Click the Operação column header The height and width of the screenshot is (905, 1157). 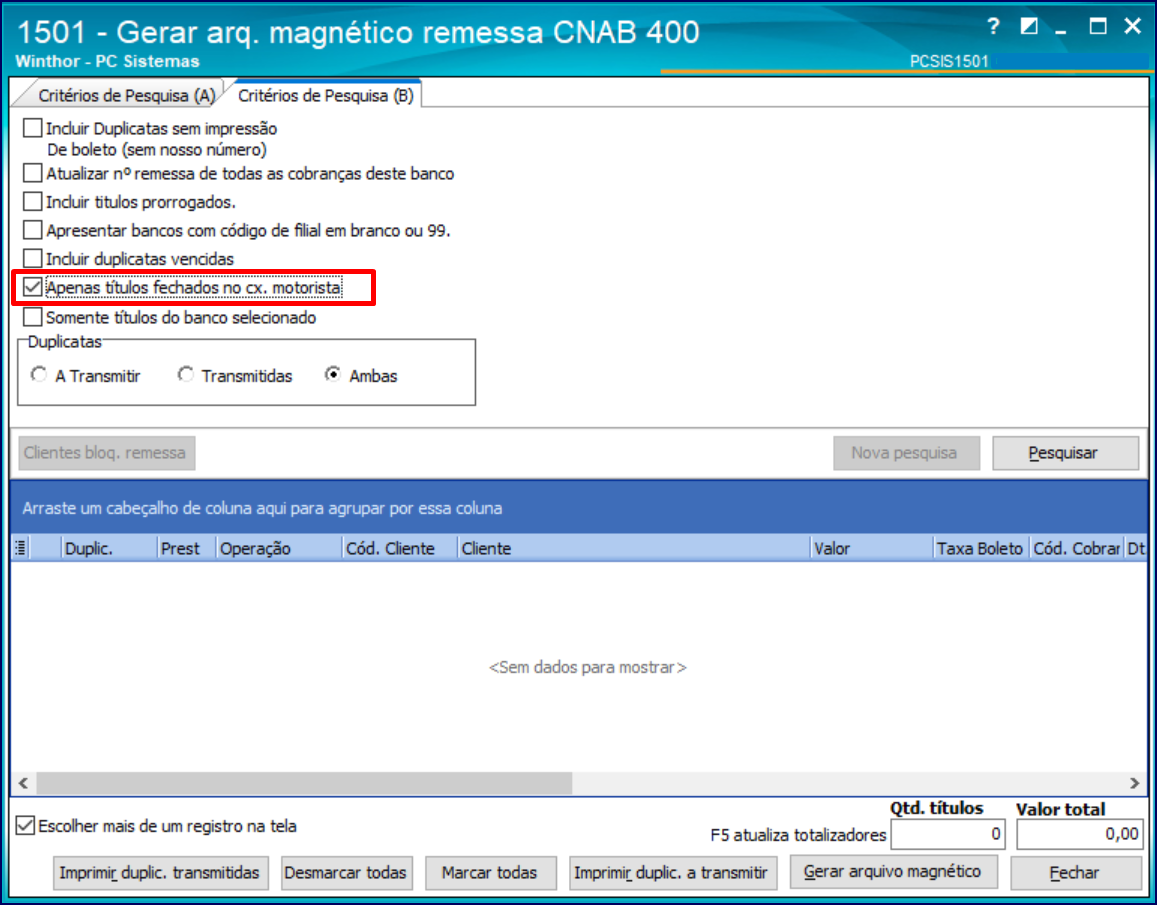pyautogui.click(x=279, y=548)
